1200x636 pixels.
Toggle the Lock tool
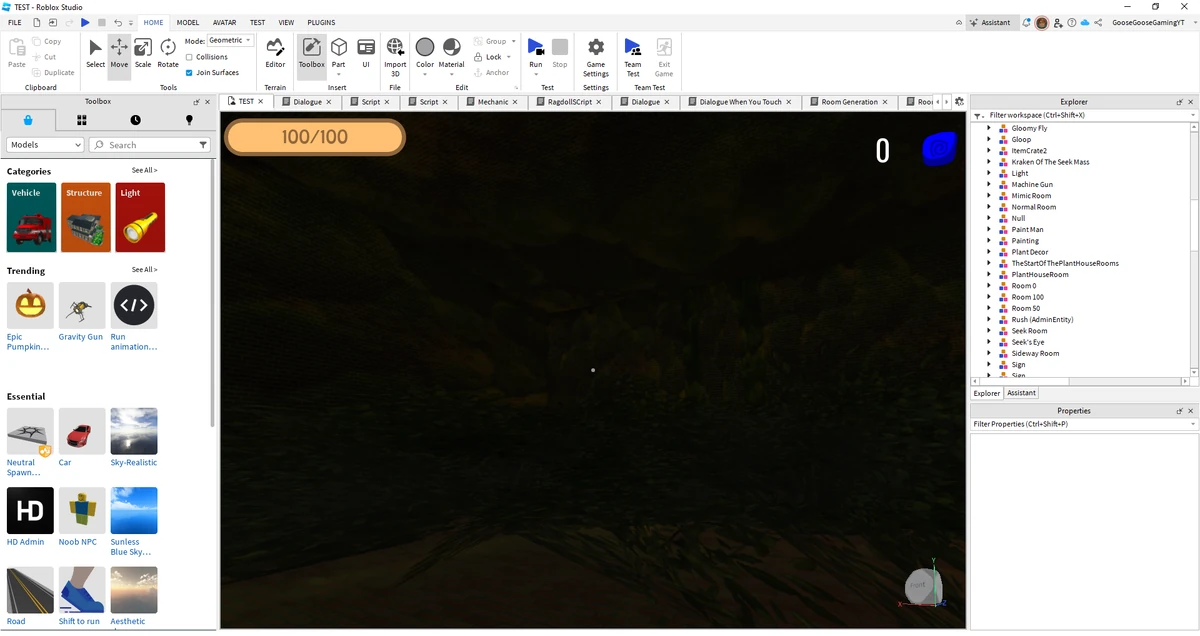click(478, 57)
